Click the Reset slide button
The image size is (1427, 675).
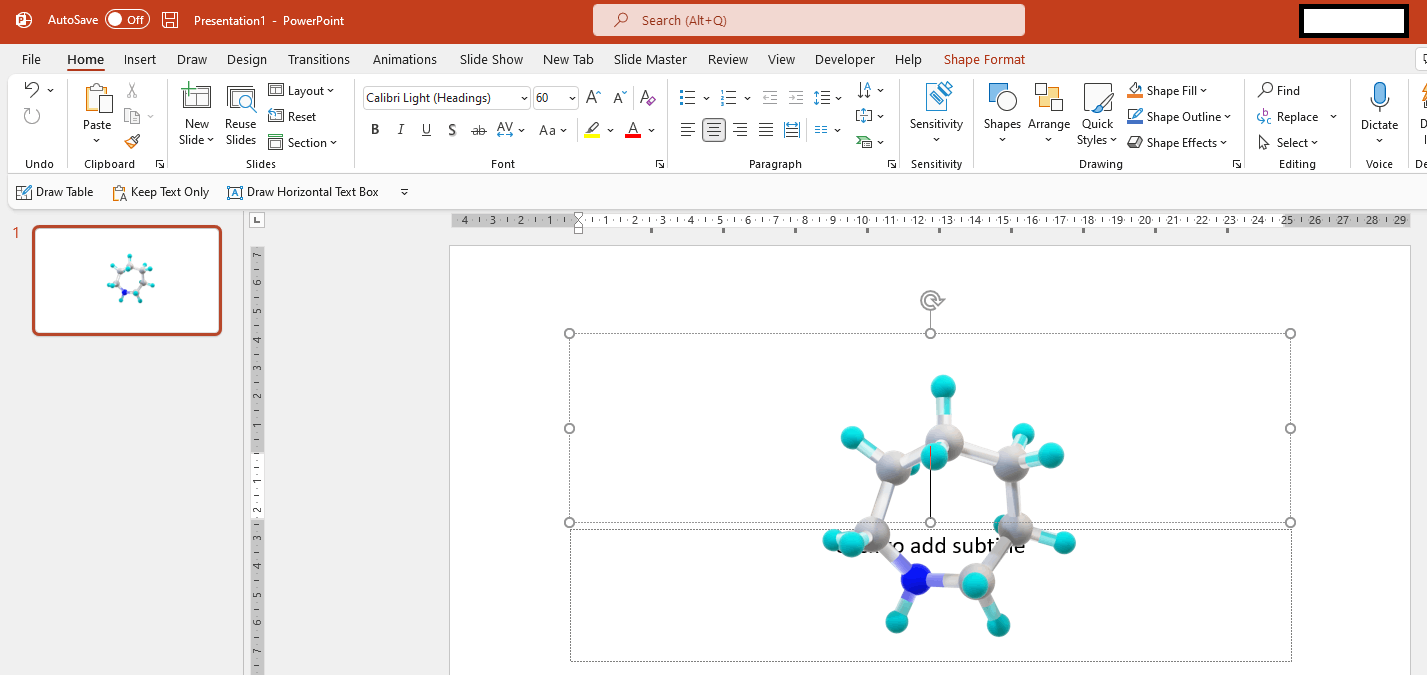[292, 117]
